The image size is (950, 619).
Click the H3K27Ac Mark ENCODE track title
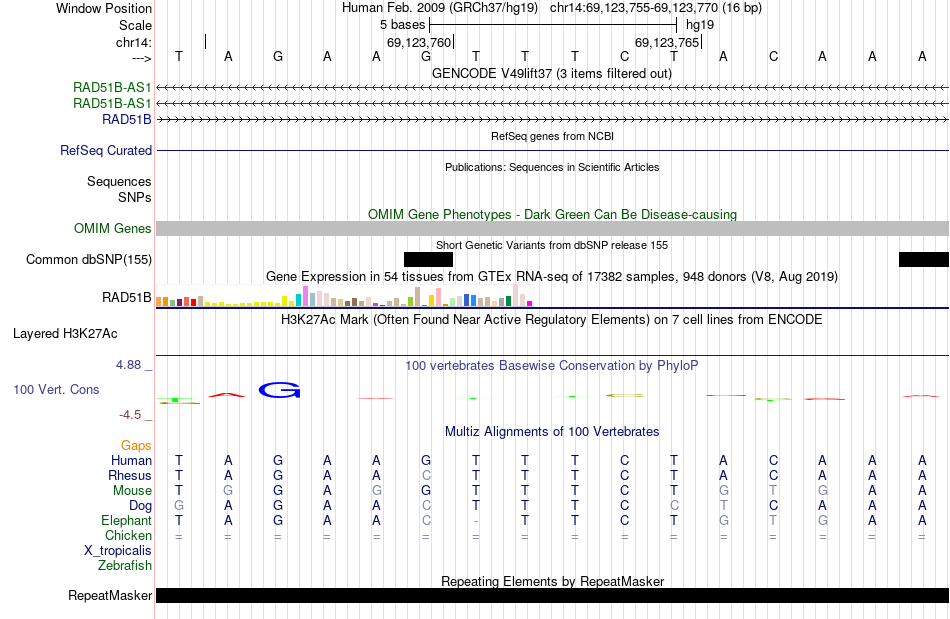[x=552, y=319]
